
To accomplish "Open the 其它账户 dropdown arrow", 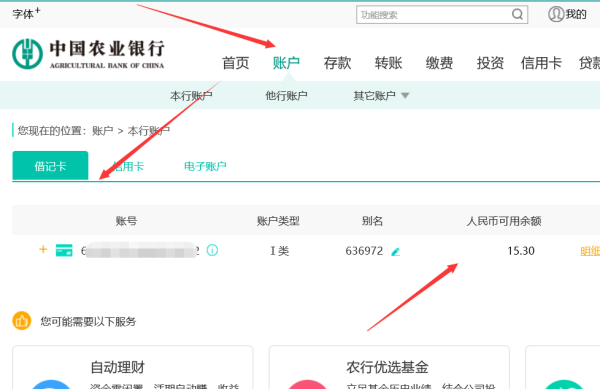I will (x=405, y=96).
